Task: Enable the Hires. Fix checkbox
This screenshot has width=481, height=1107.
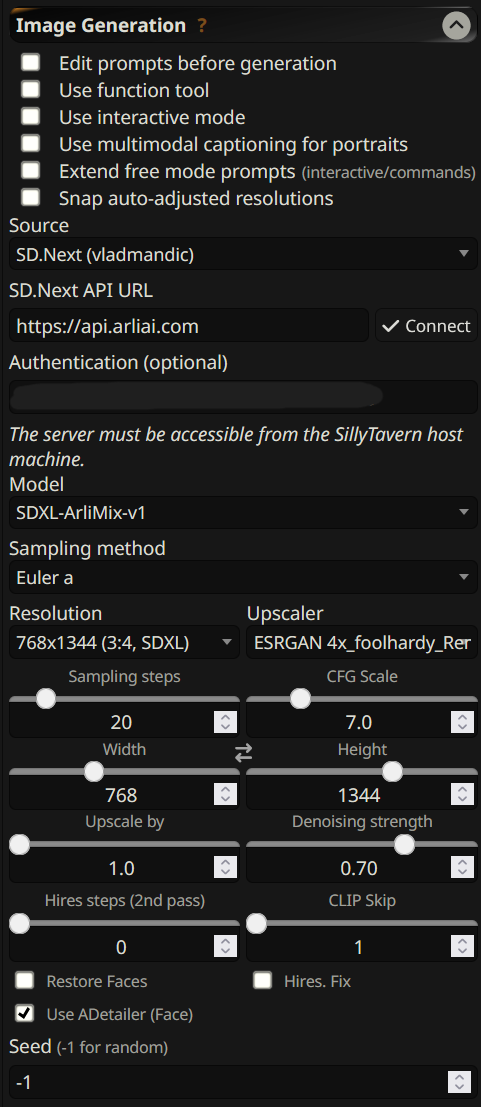Action: (263, 981)
